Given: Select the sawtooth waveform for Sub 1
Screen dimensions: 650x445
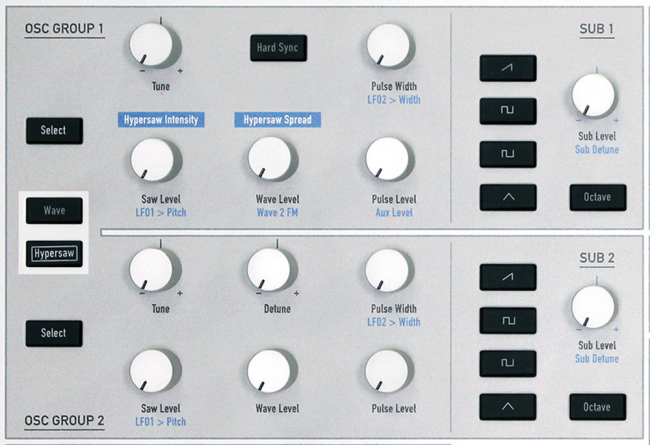Looking at the screenshot, I should (507, 67).
